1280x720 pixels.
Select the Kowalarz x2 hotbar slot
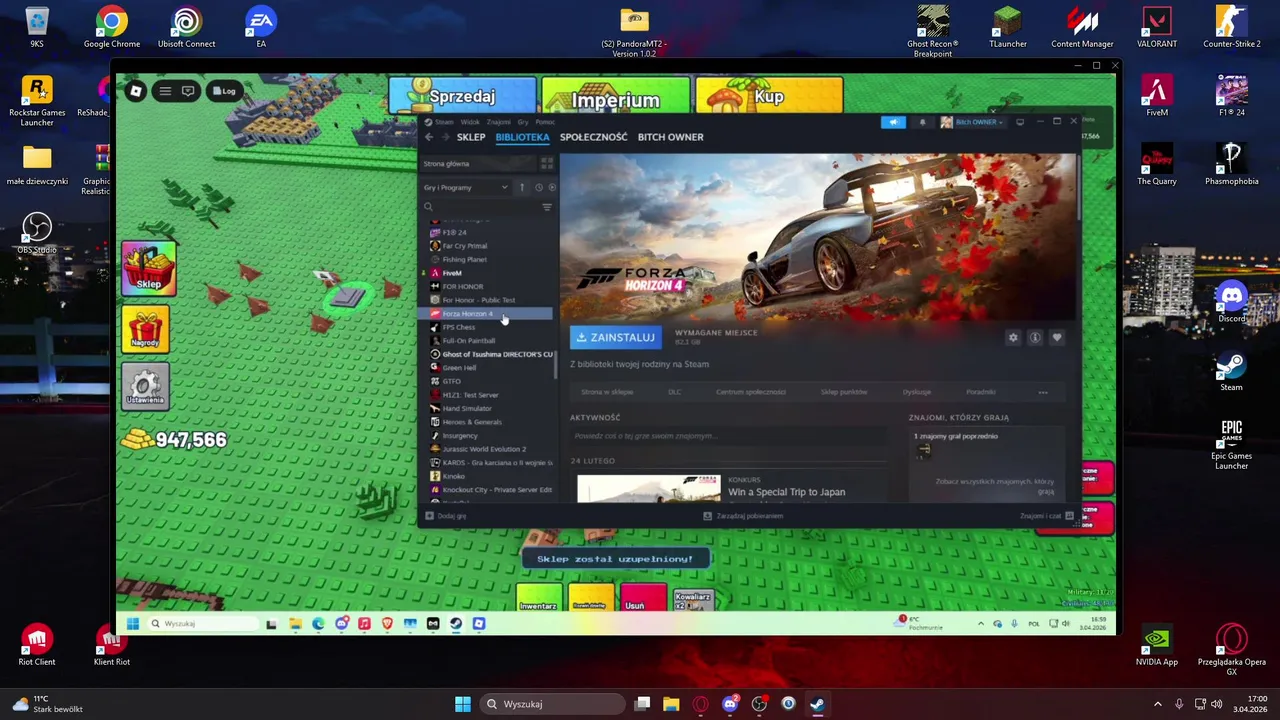pyautogui.click(x=693, y=599)
